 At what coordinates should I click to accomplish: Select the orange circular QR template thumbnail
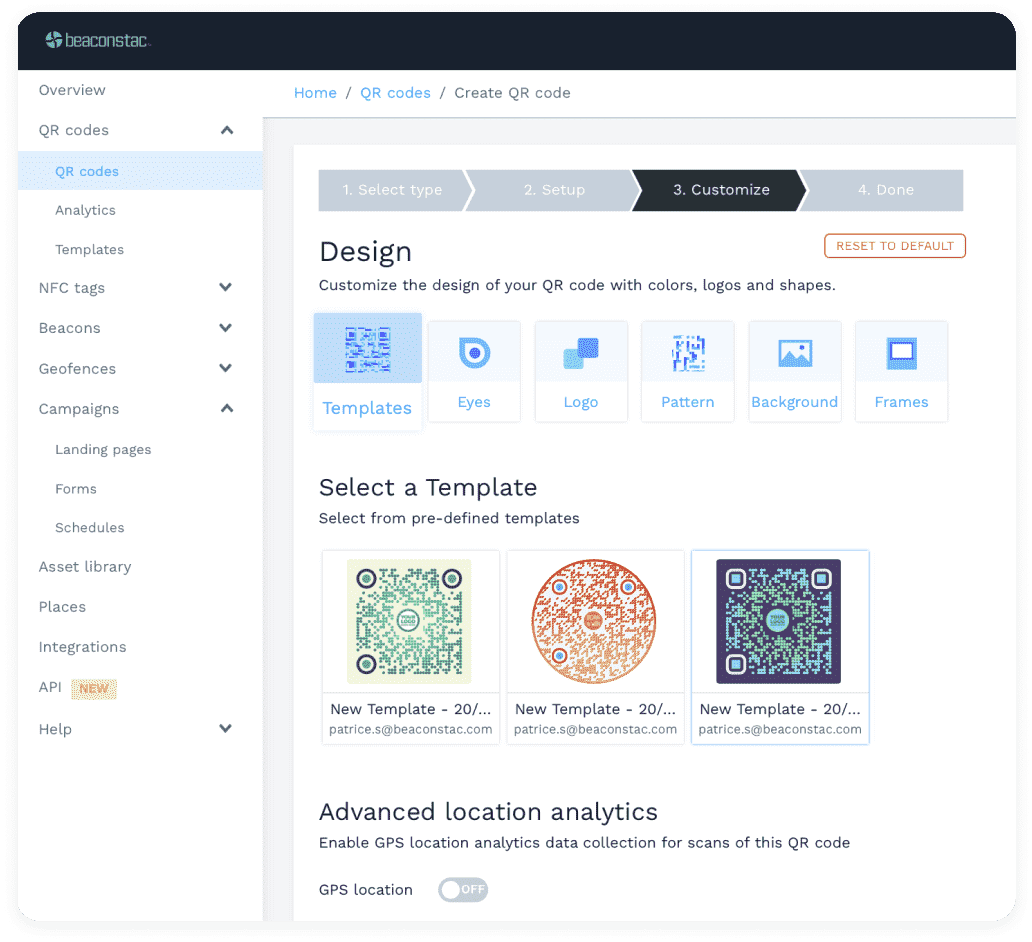pyautogui.click(x=594, y=621)
